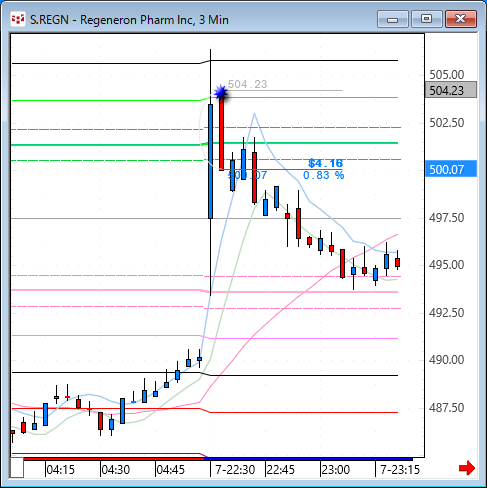Click the 487.50 price scale label
487x488 pixels.
(x=446, y=408)
